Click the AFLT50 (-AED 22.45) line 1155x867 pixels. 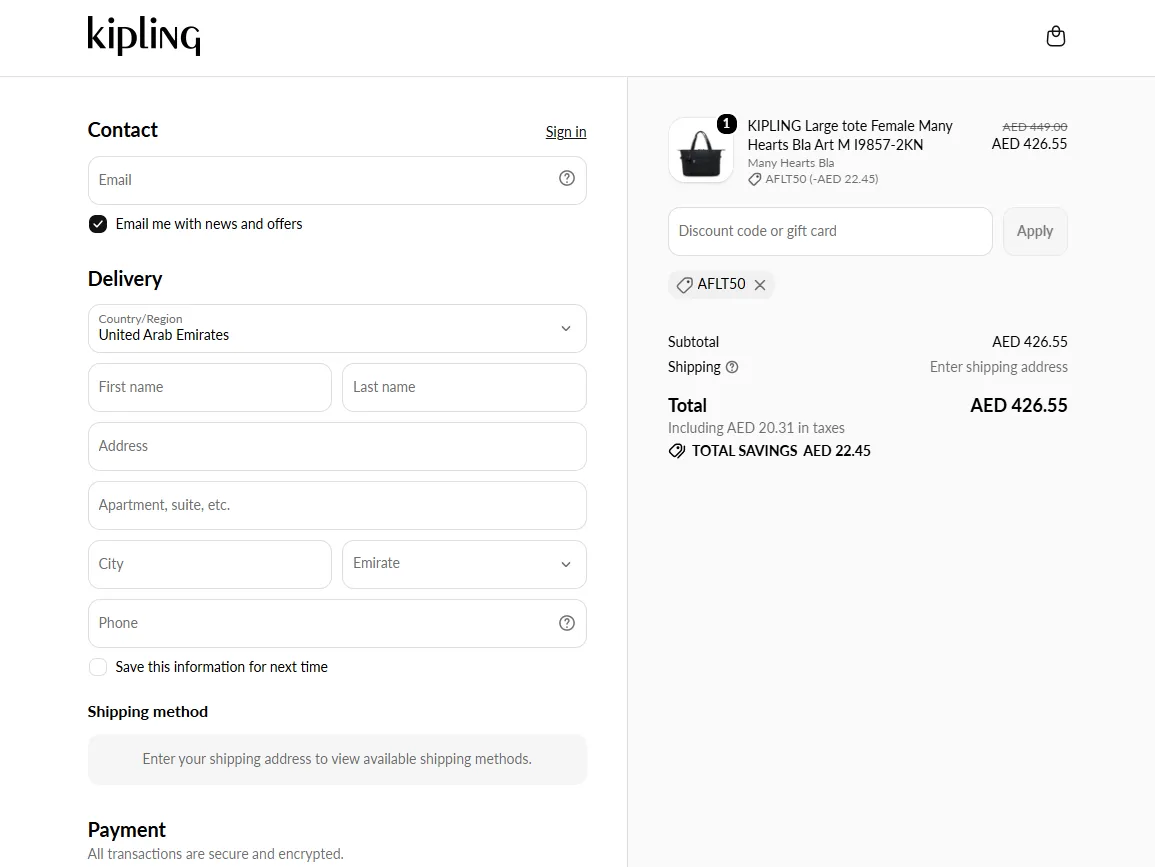coord(813,179)
